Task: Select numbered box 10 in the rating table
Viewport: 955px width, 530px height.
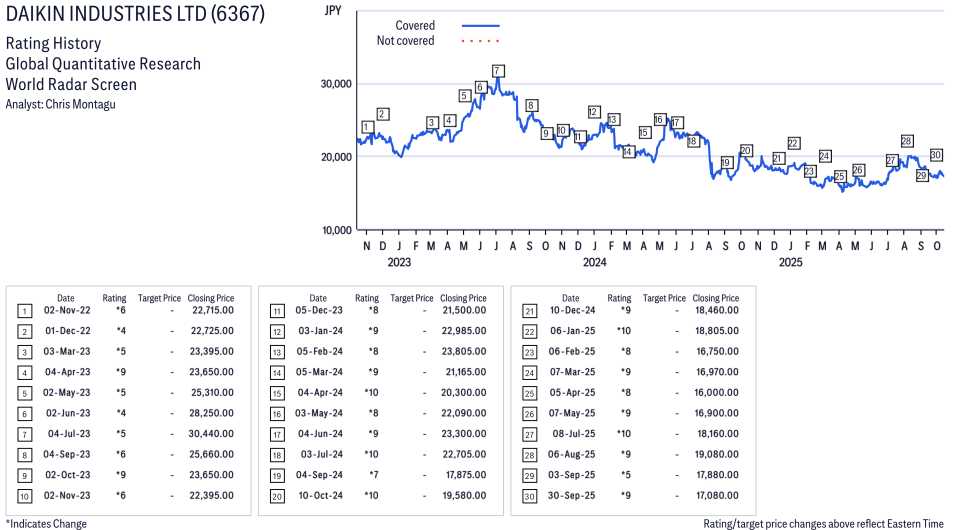Action: click(x=25, y=495)
